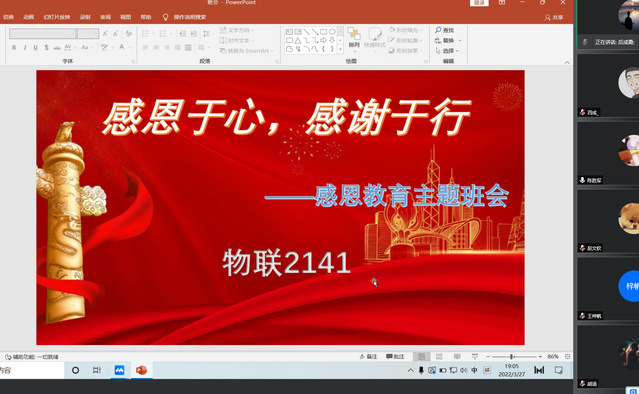This screenshot has height=394, width=639.
Task: Click the 替换 replace button
Action: coord(447,40)
